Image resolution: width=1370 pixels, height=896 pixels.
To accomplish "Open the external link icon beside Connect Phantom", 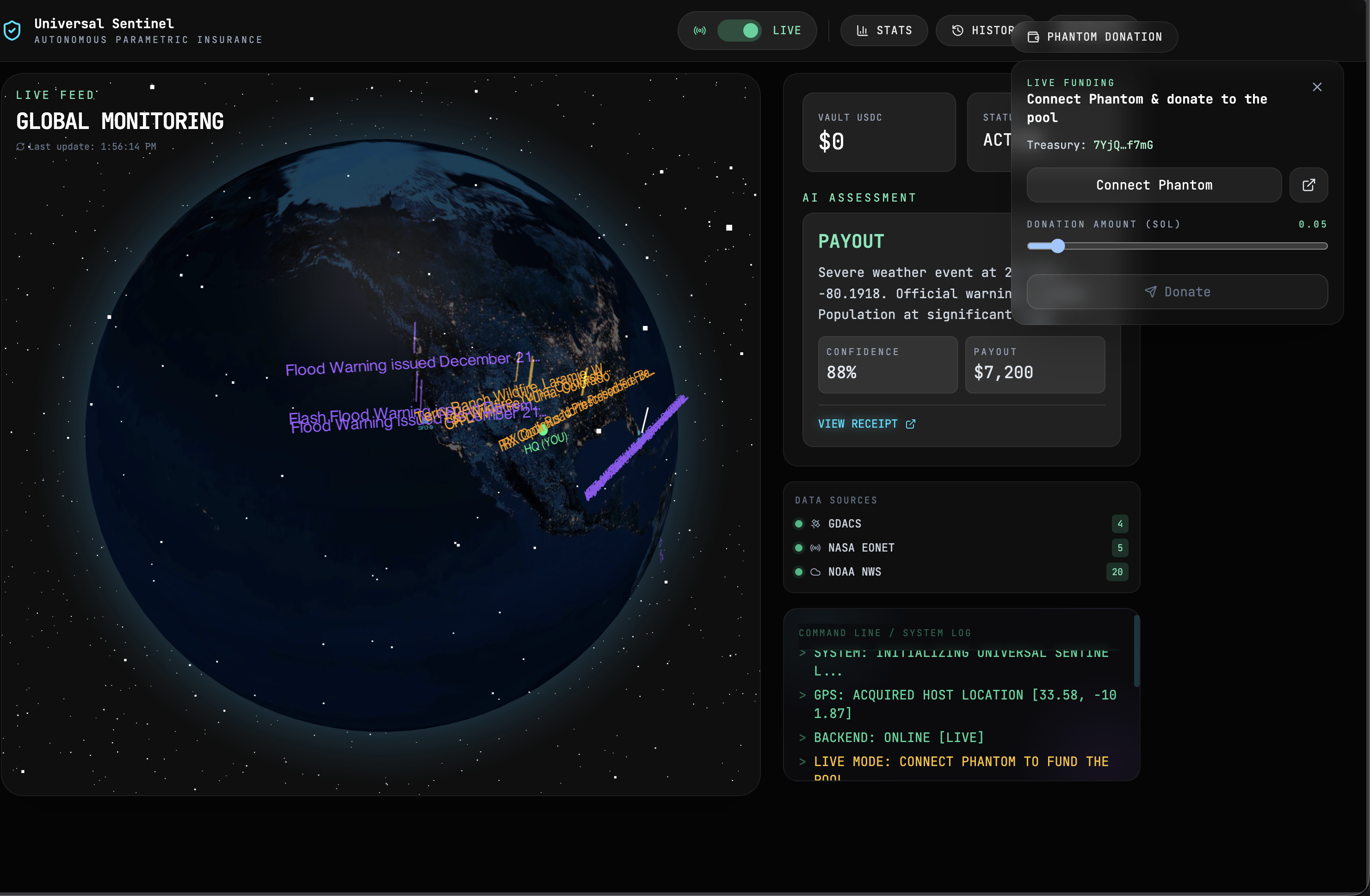I will pos(1308,185).
